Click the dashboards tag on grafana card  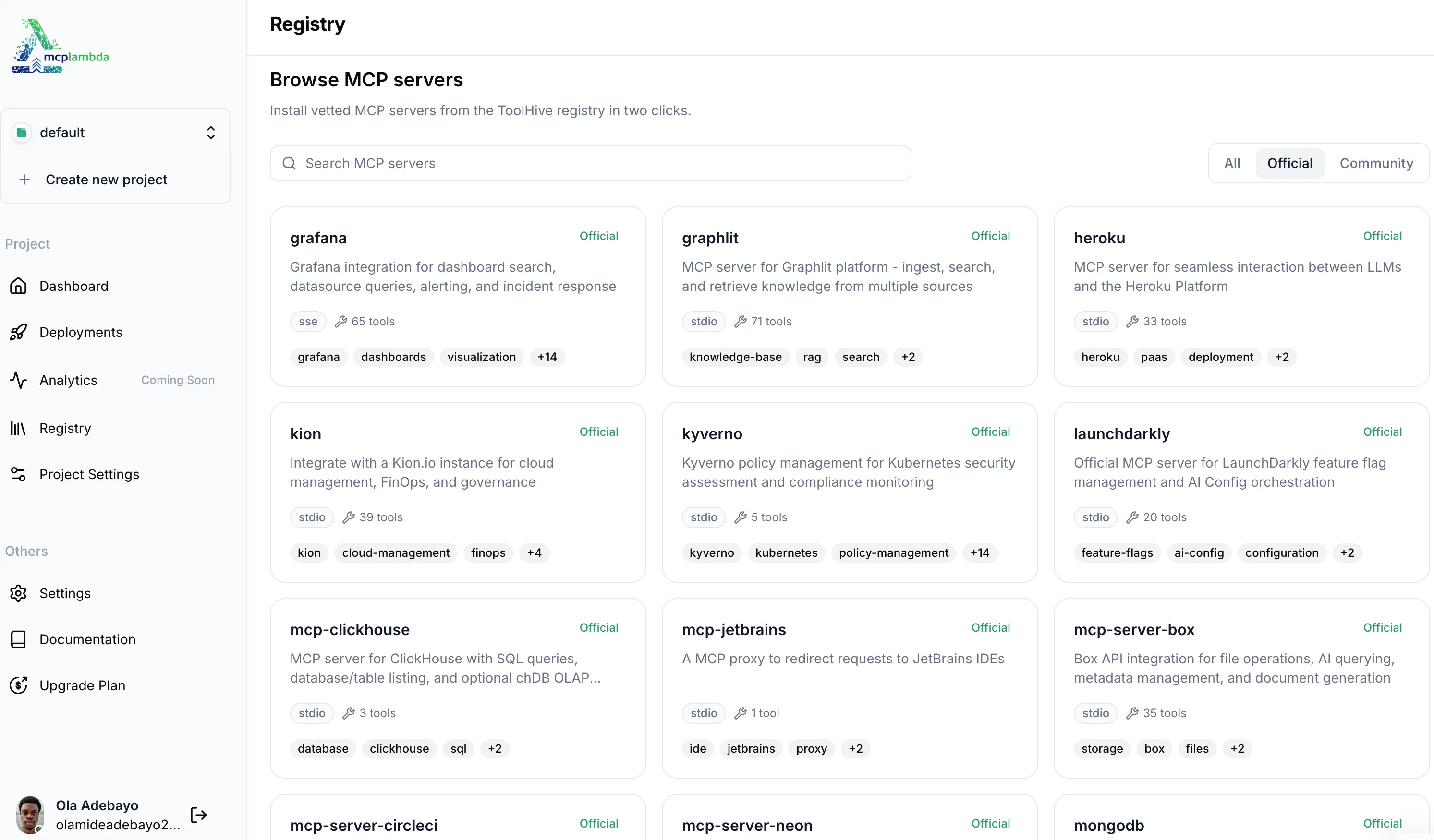click(x=393, y=357)
